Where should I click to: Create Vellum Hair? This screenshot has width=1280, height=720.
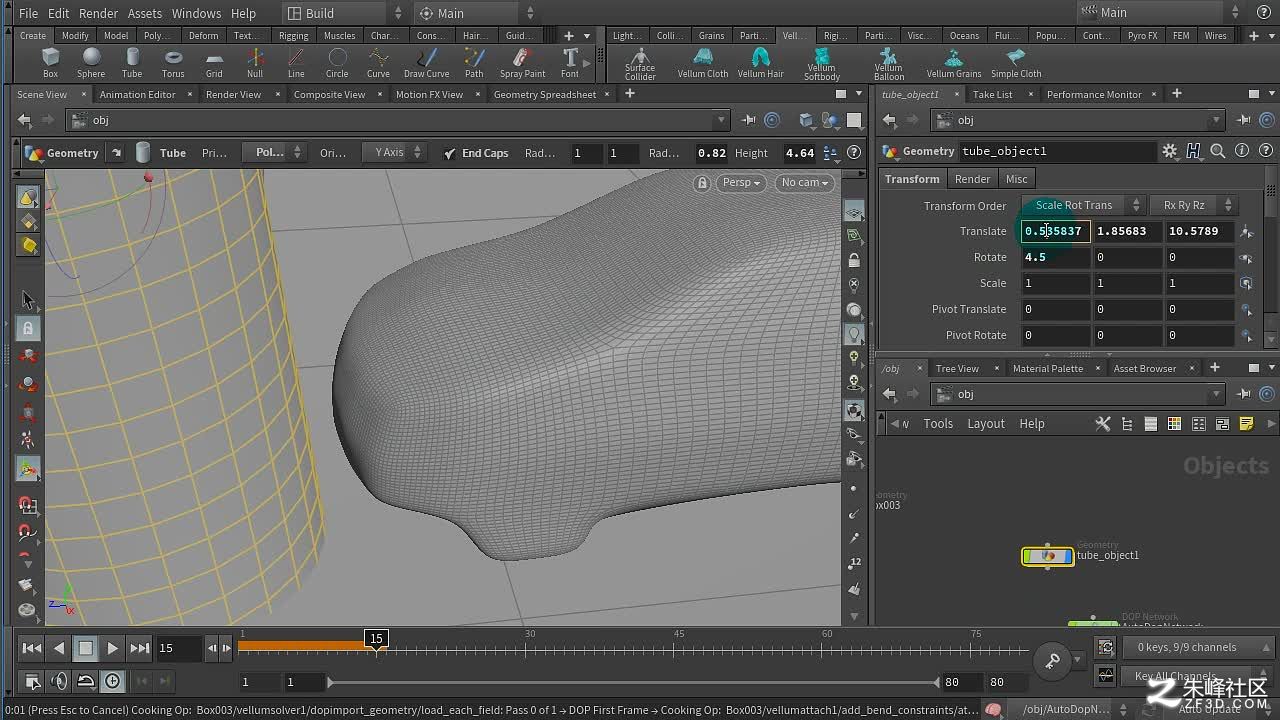pos(760,63)
